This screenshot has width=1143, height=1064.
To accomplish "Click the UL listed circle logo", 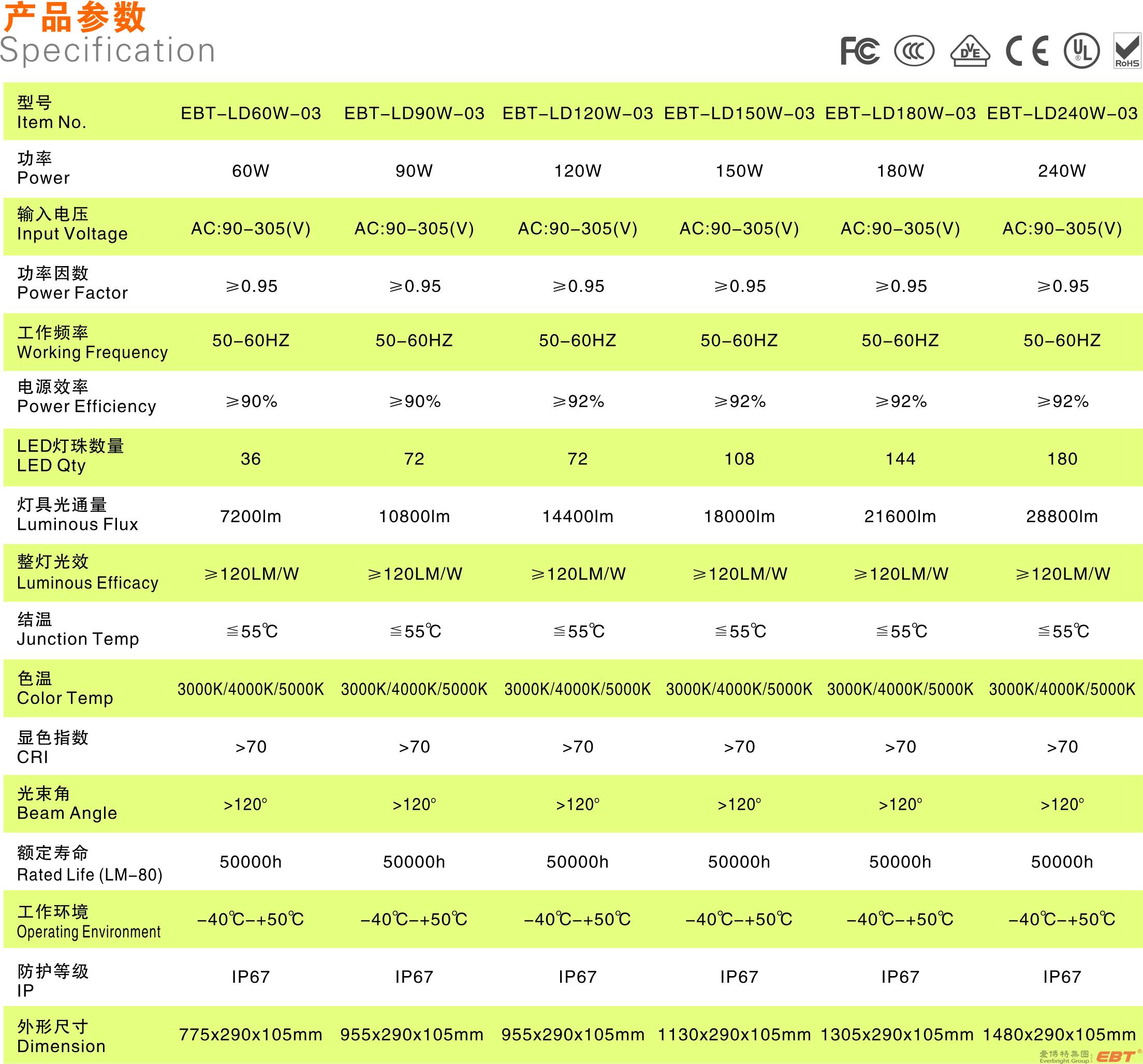I will (x=1081, y=51).
